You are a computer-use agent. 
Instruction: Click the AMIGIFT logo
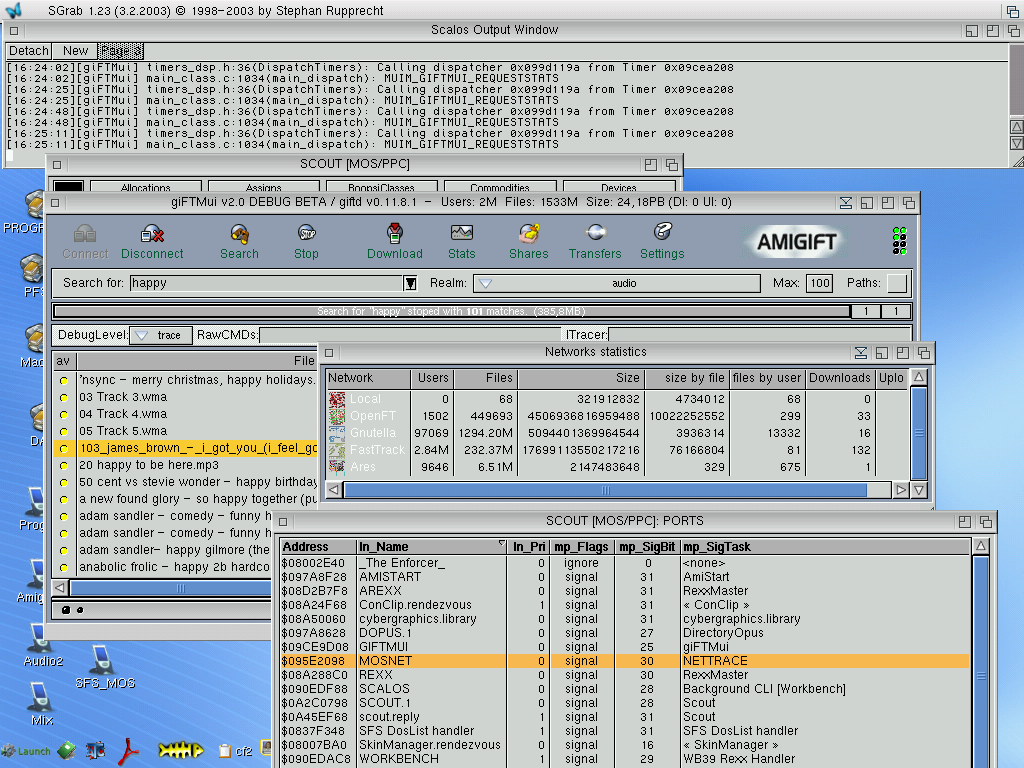coord(796,242)
